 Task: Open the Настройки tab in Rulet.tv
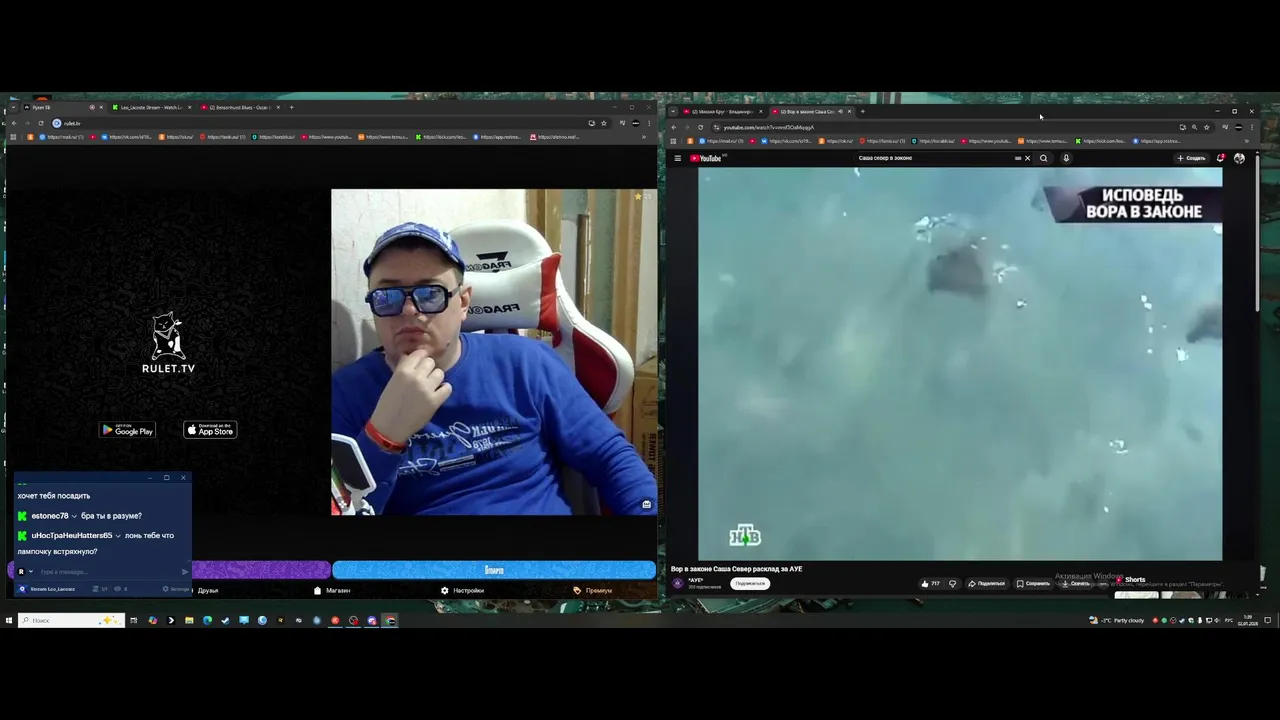pos(462,590)
